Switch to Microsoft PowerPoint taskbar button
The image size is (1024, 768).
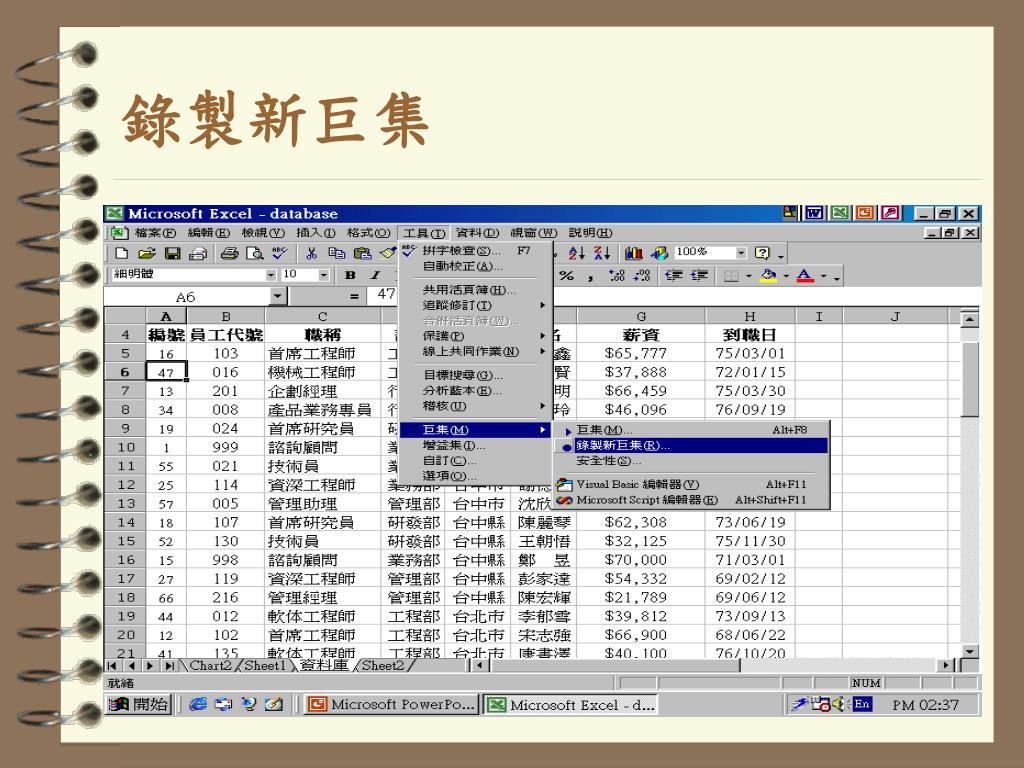(392, 705)
